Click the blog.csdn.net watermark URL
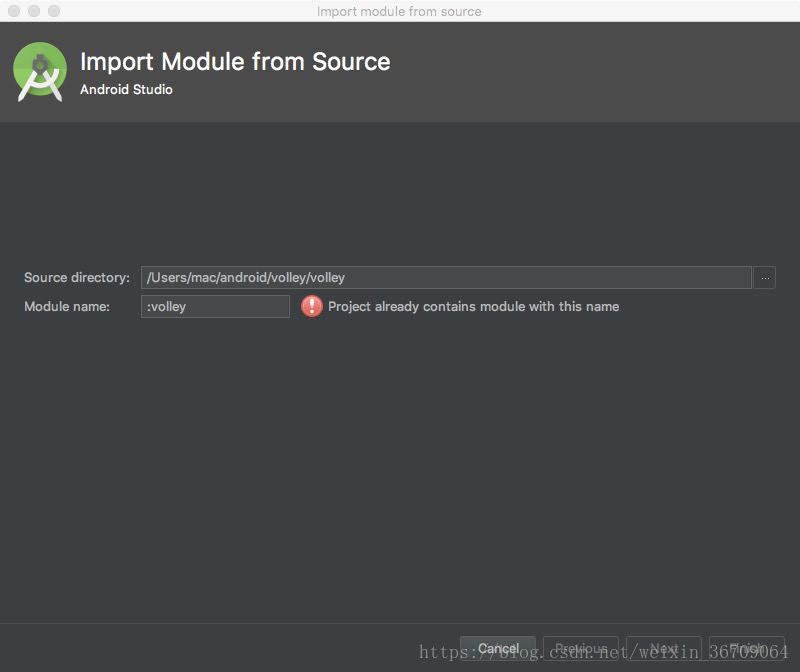800x672 pixels. [604, 652]
